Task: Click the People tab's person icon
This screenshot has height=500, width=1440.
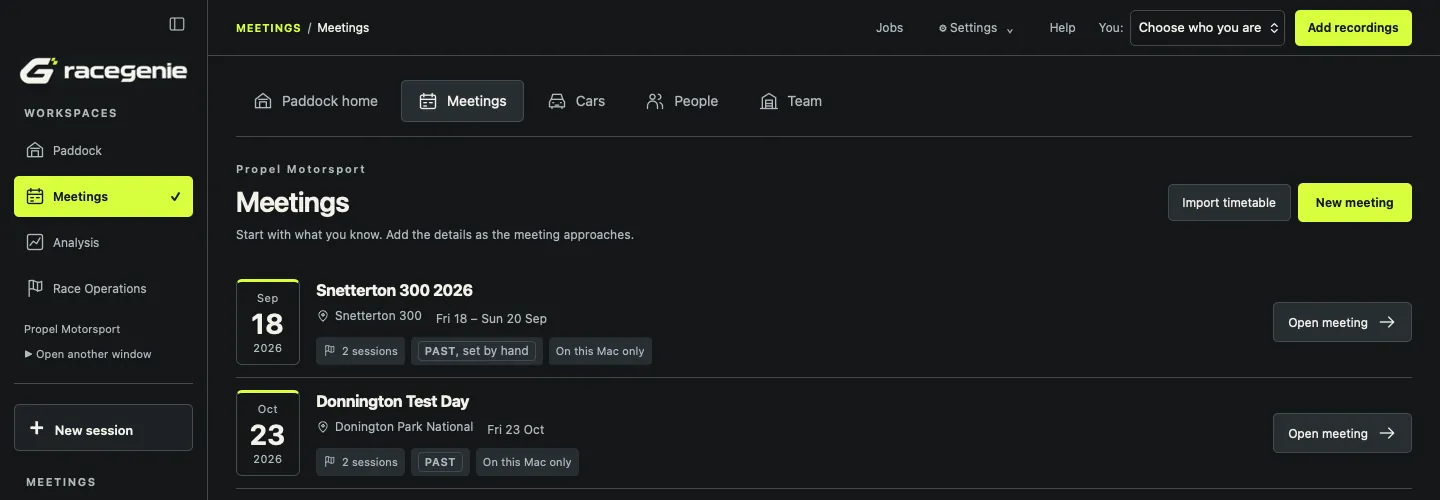Action: point(655,101)
